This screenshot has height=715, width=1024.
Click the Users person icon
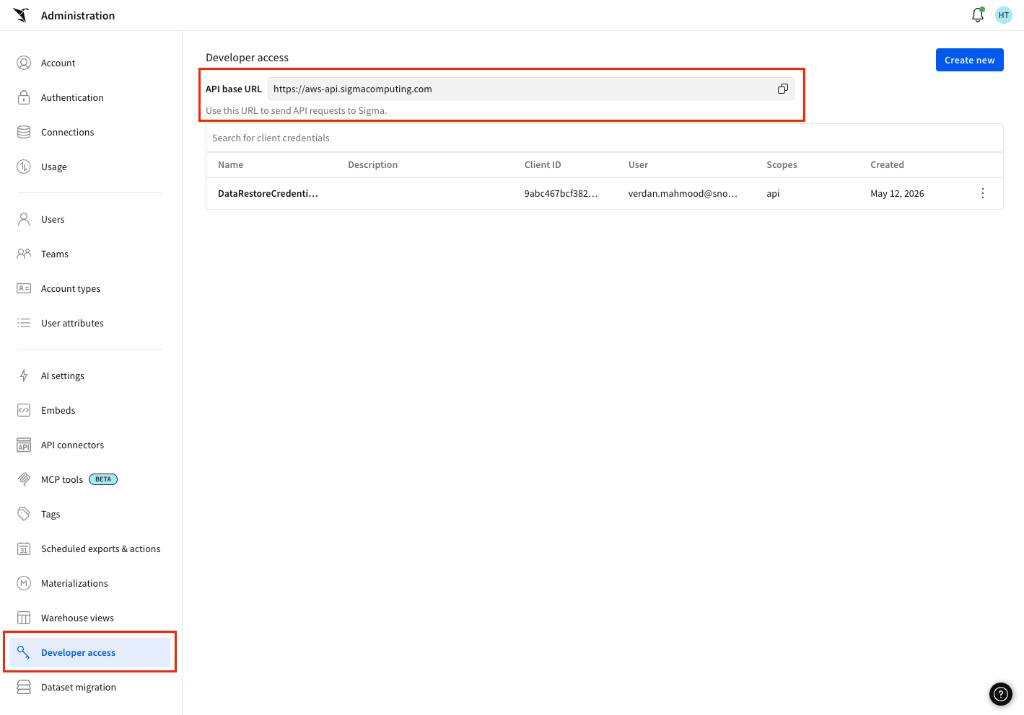click(24, 219)
